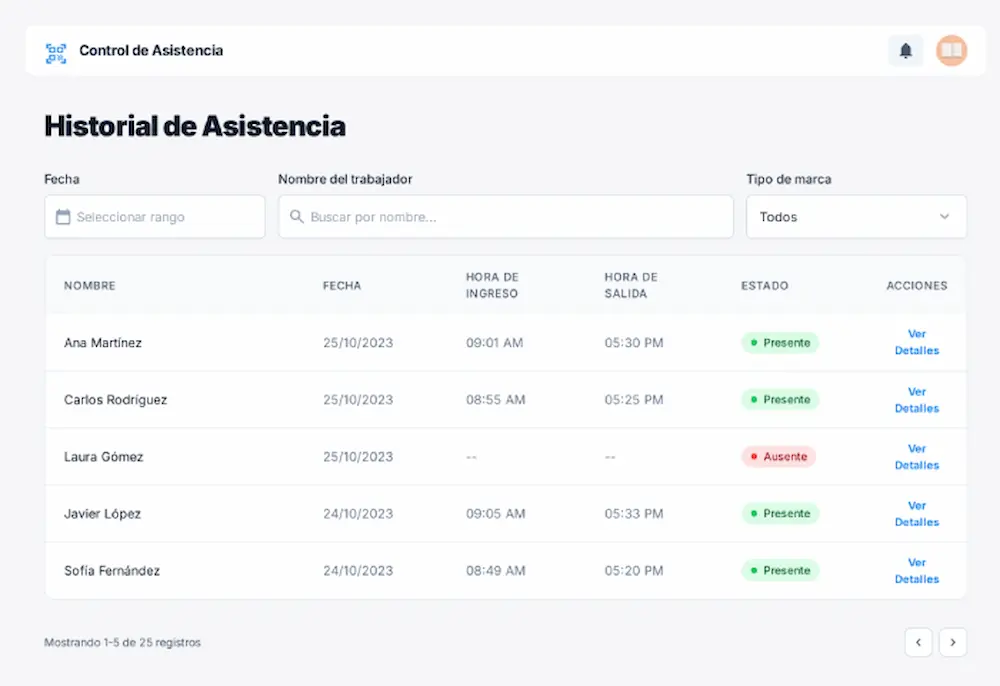
Task: Click the magnifier icon in the name search
Action: pos(296,216)
